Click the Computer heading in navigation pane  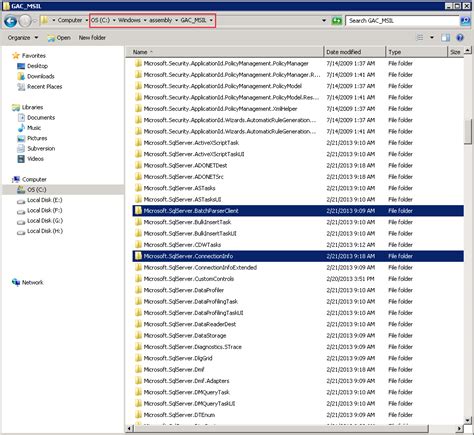29,179
